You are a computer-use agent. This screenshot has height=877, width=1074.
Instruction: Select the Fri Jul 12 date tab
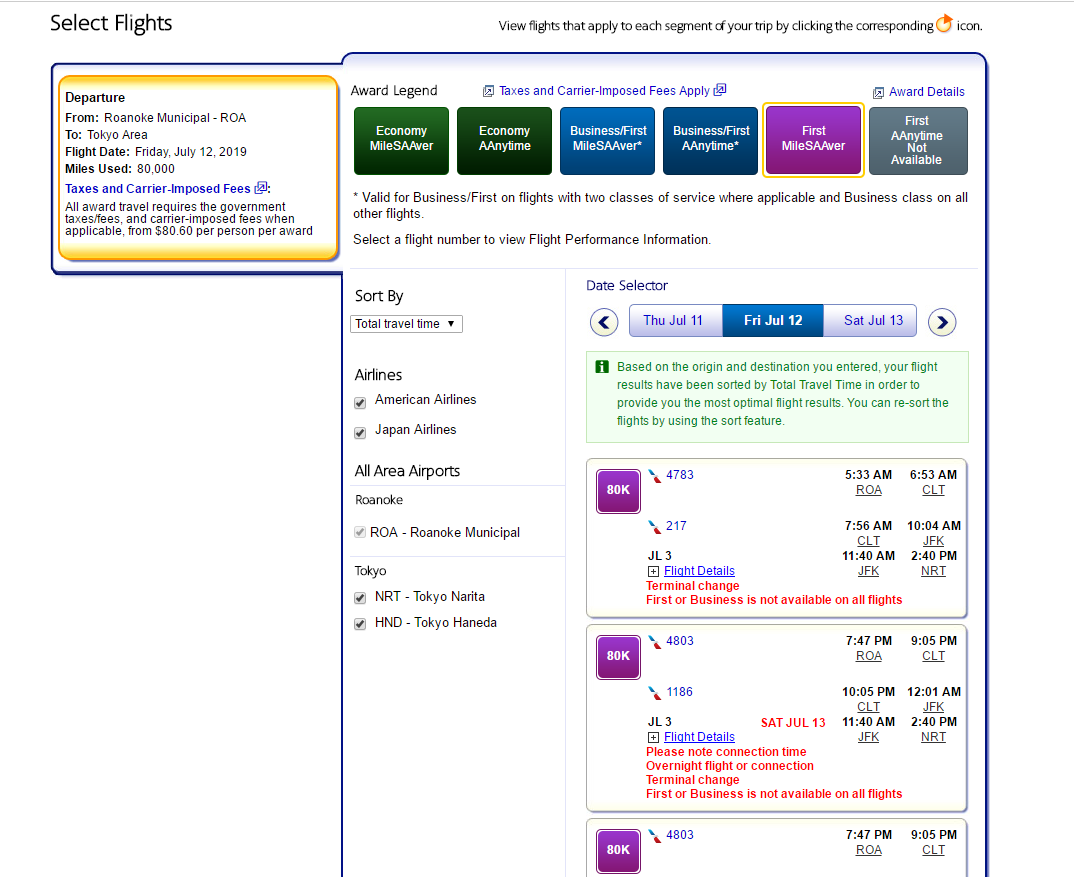773,321
